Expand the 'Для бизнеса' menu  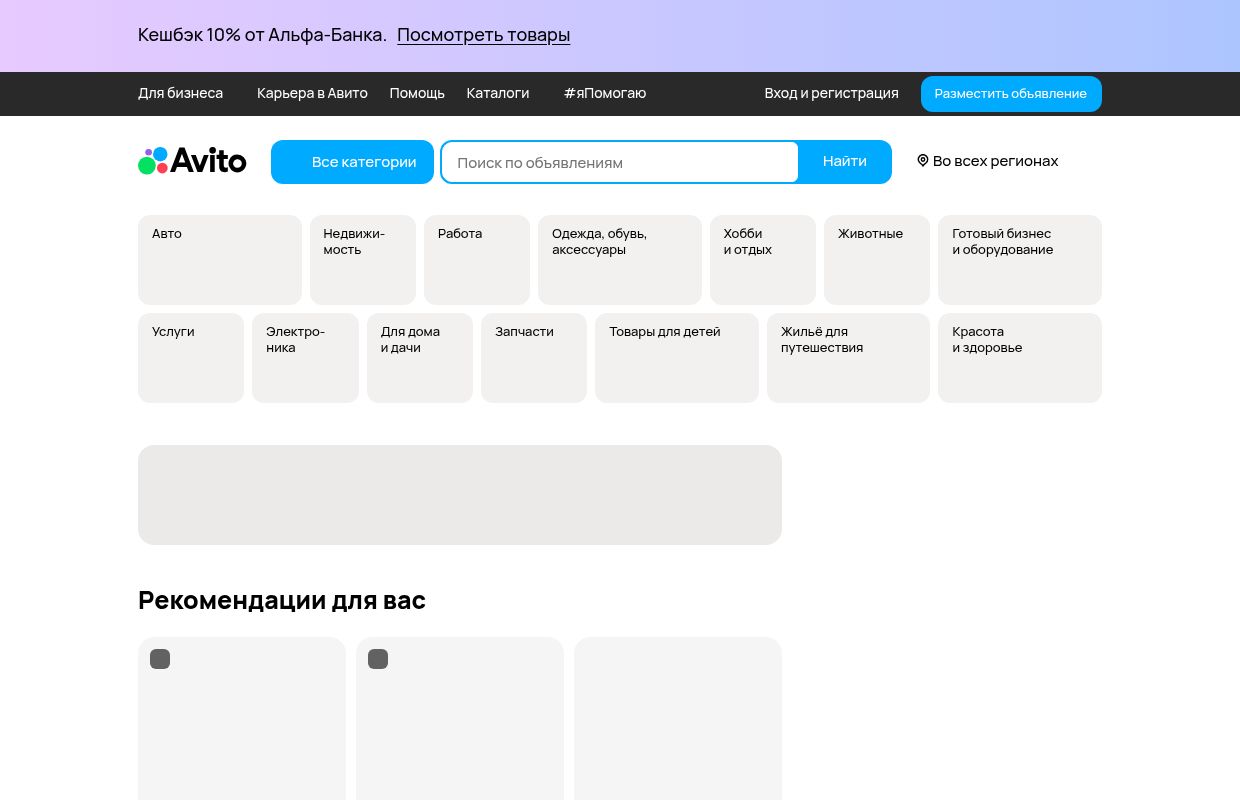[180, 93]
